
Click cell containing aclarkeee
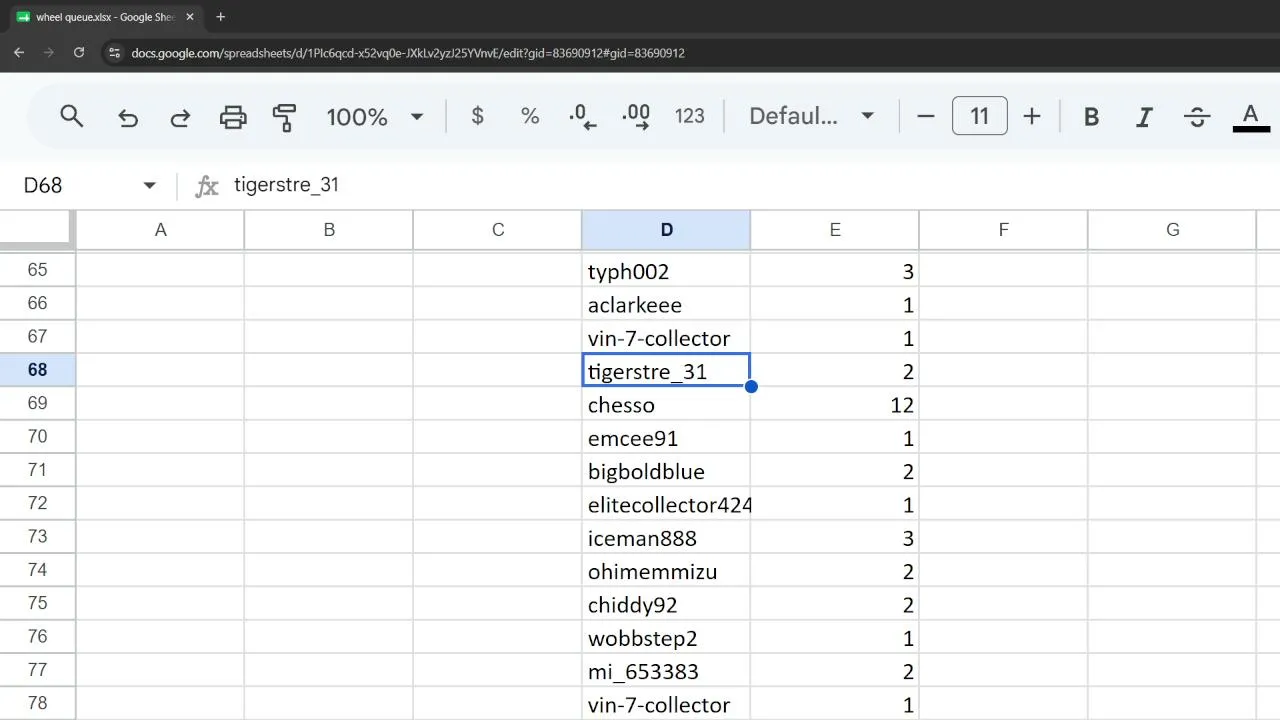click(666, 304)
